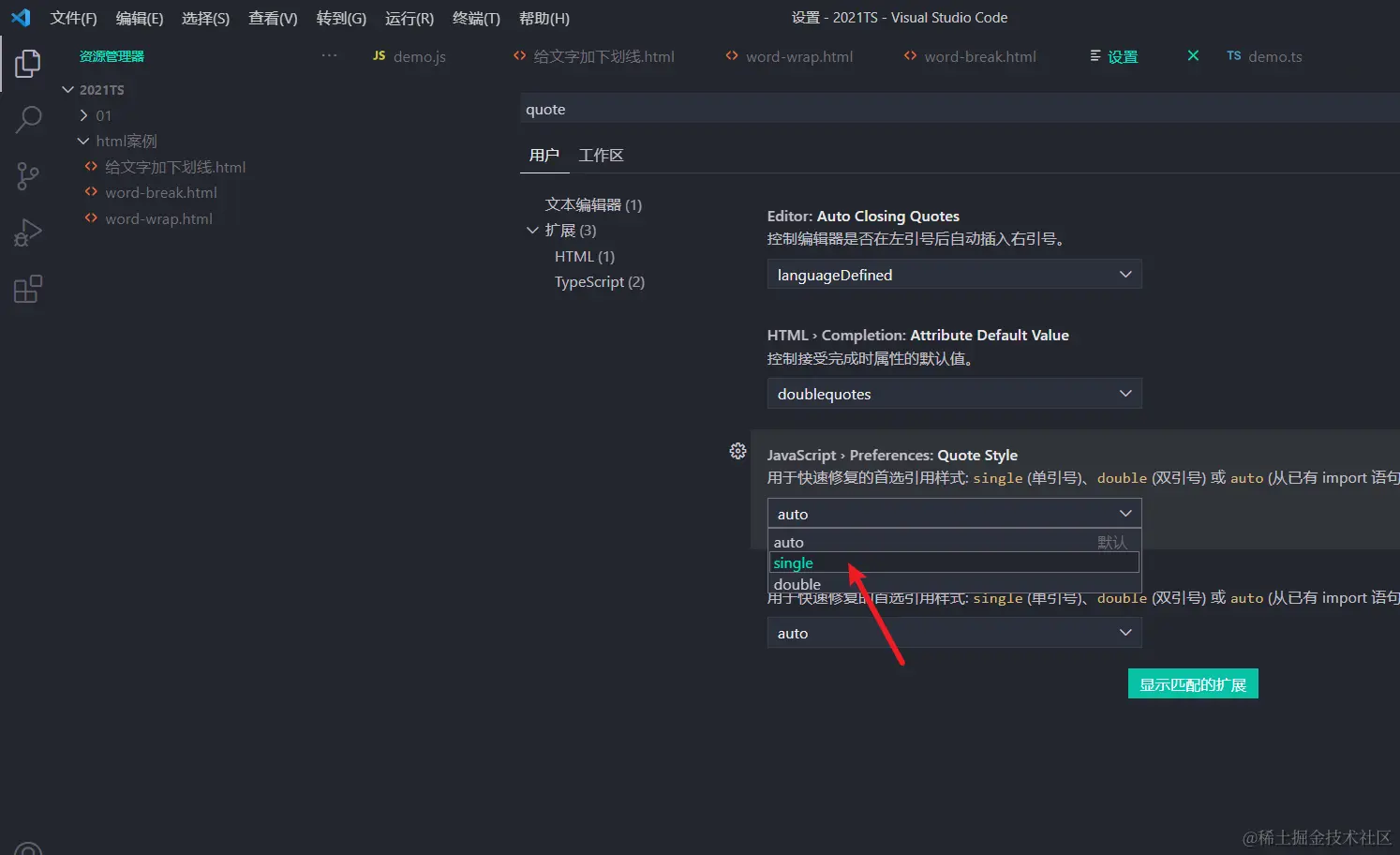This screenshot has width=1400, height=855.
Task: Select the 工作区 settings tab
Action: (x=601, y=155)
